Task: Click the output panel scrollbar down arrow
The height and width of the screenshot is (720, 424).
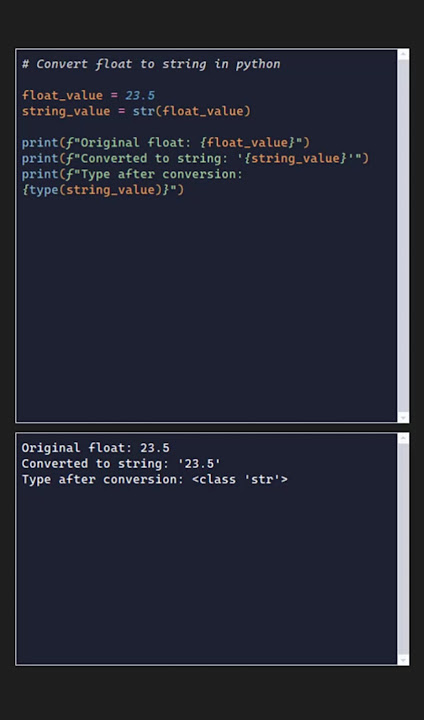Action: (x=403, y=659)
